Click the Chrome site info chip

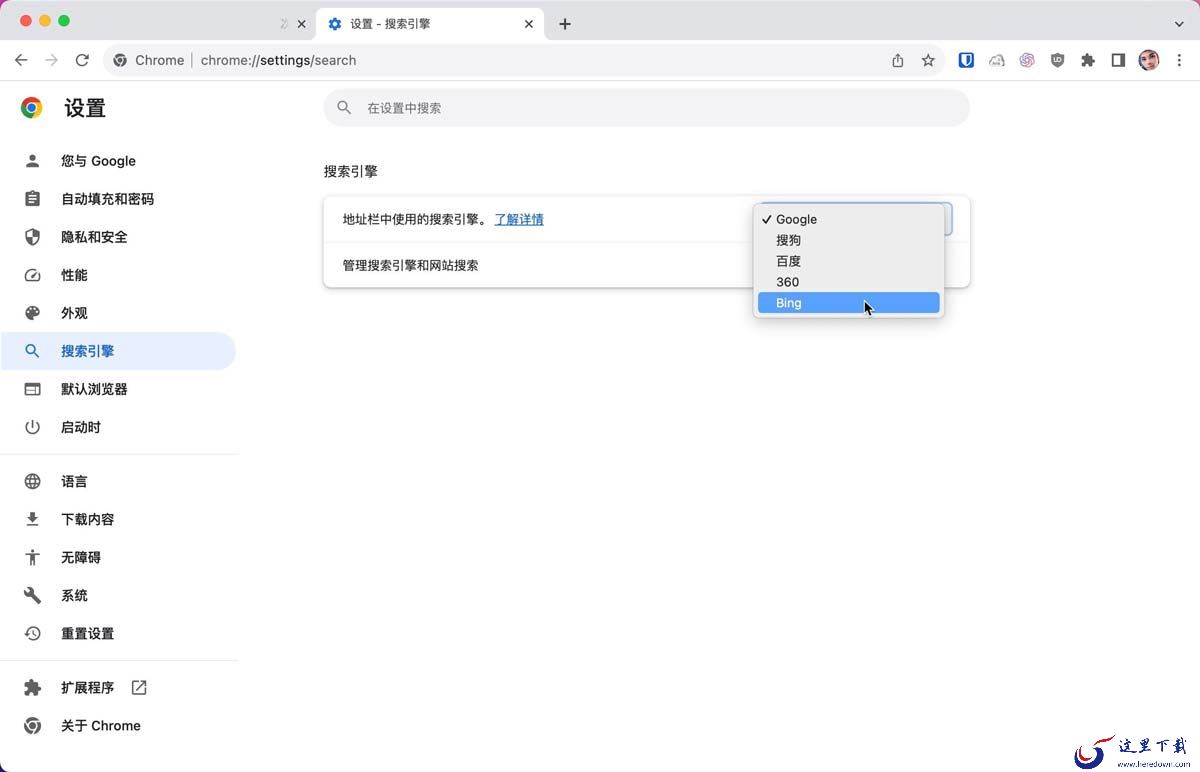click(148, 60)
